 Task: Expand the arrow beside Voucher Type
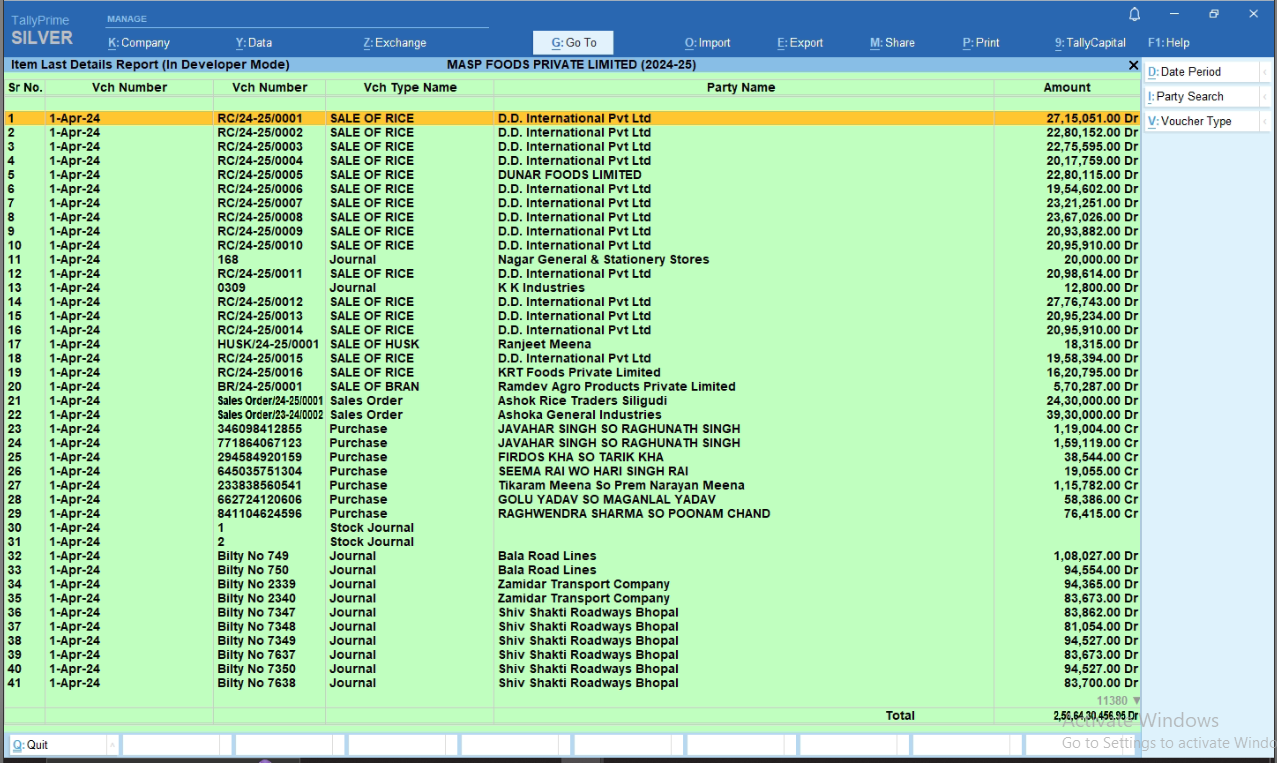[1265, 121]
